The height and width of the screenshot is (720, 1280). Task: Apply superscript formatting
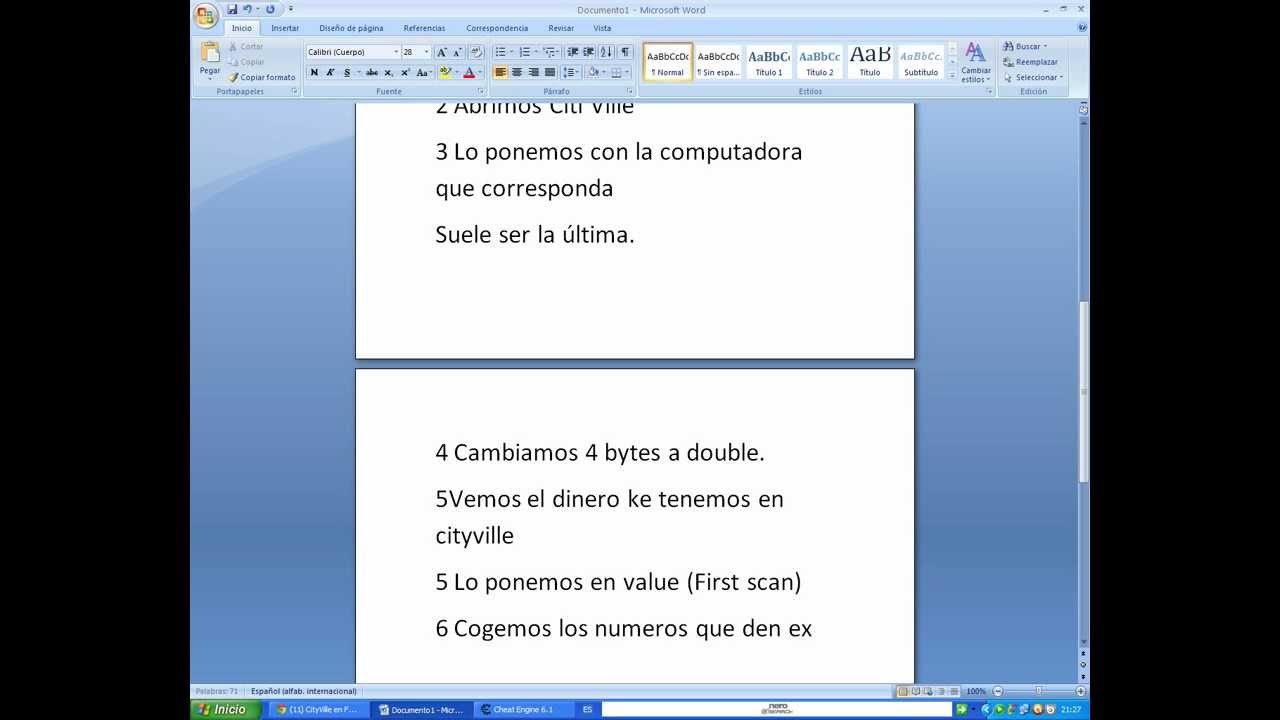pos(405,72)
